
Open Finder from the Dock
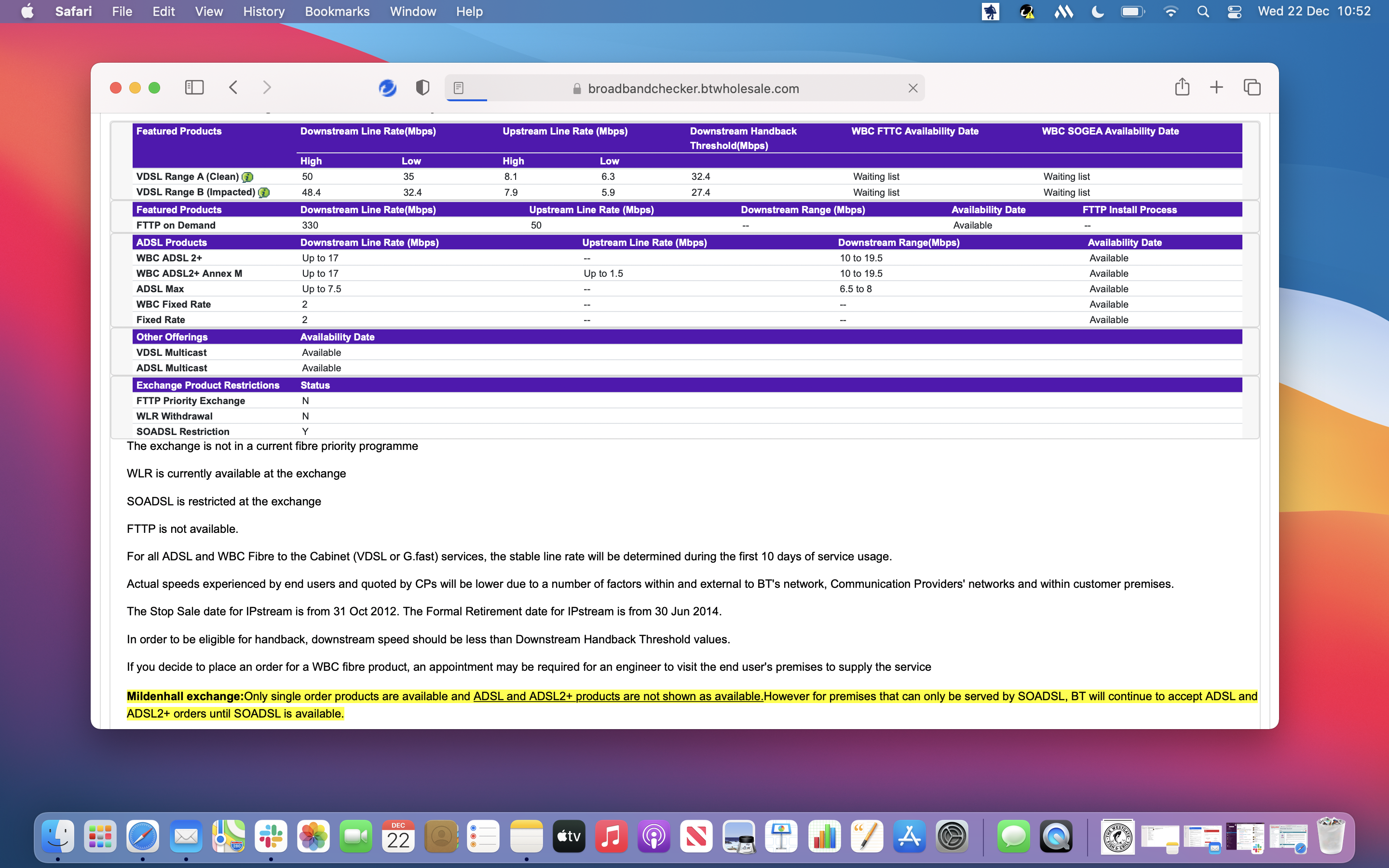pyautogui.click(x=58, y=836)
